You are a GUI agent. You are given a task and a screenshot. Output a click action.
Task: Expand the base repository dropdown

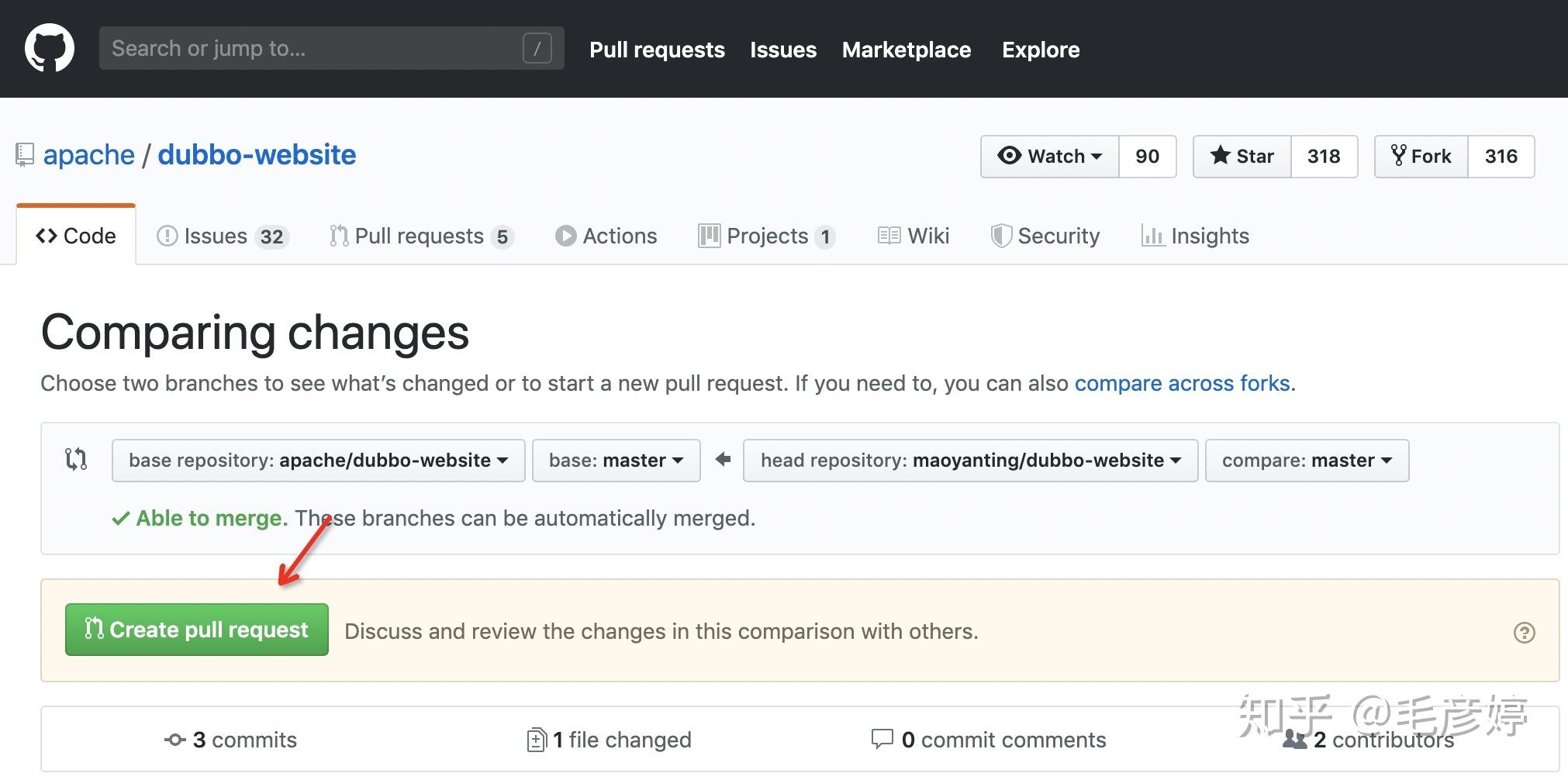click(x=318, y=461)
